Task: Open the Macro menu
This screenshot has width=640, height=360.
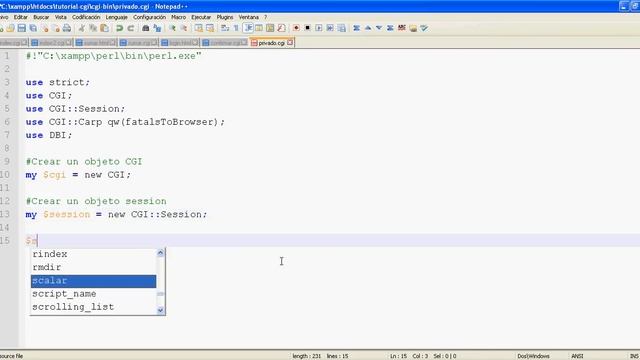Action: click(x=178, y=17)
